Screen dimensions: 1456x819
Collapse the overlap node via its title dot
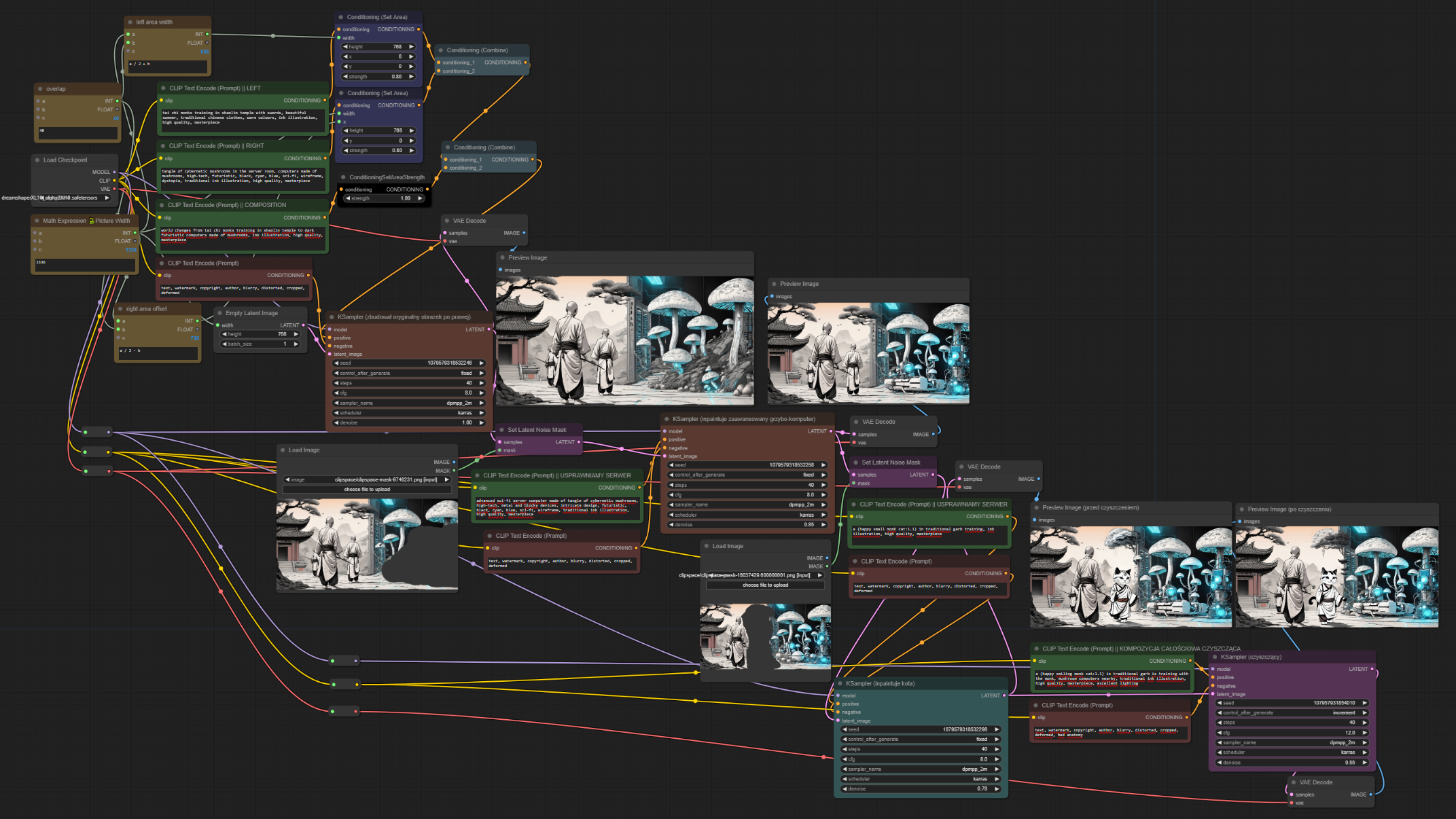coord(40,89)
